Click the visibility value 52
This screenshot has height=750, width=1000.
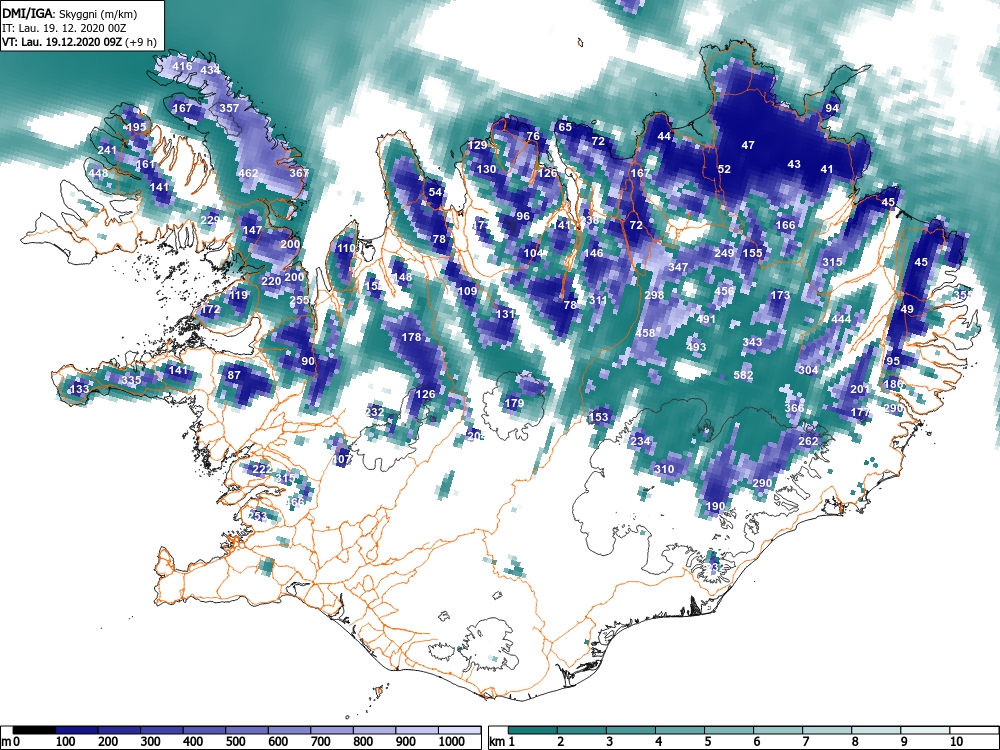[x=724, y=169]
